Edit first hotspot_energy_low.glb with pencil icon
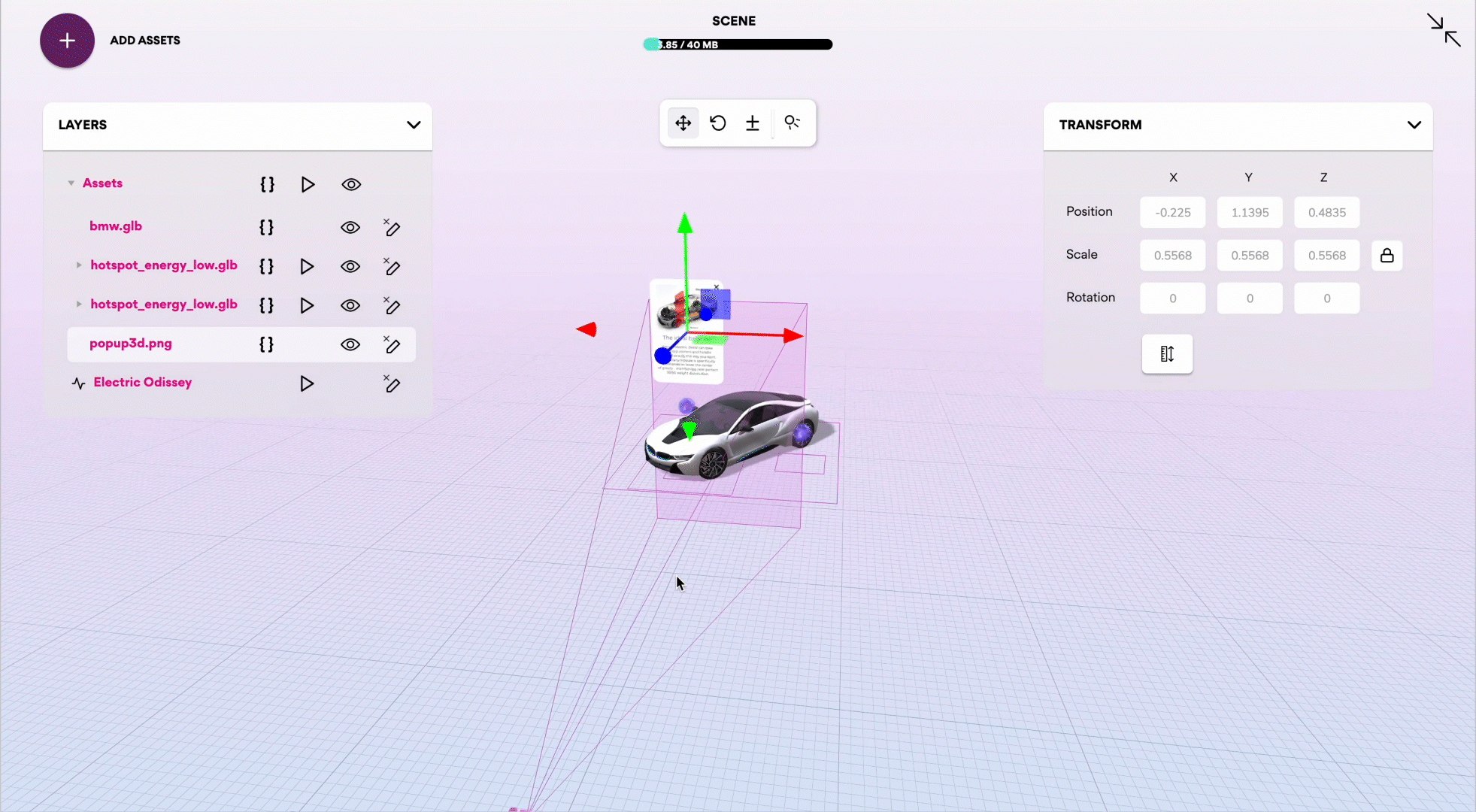The height and width of the screenshot is (812, 1476). click(392, 267)
